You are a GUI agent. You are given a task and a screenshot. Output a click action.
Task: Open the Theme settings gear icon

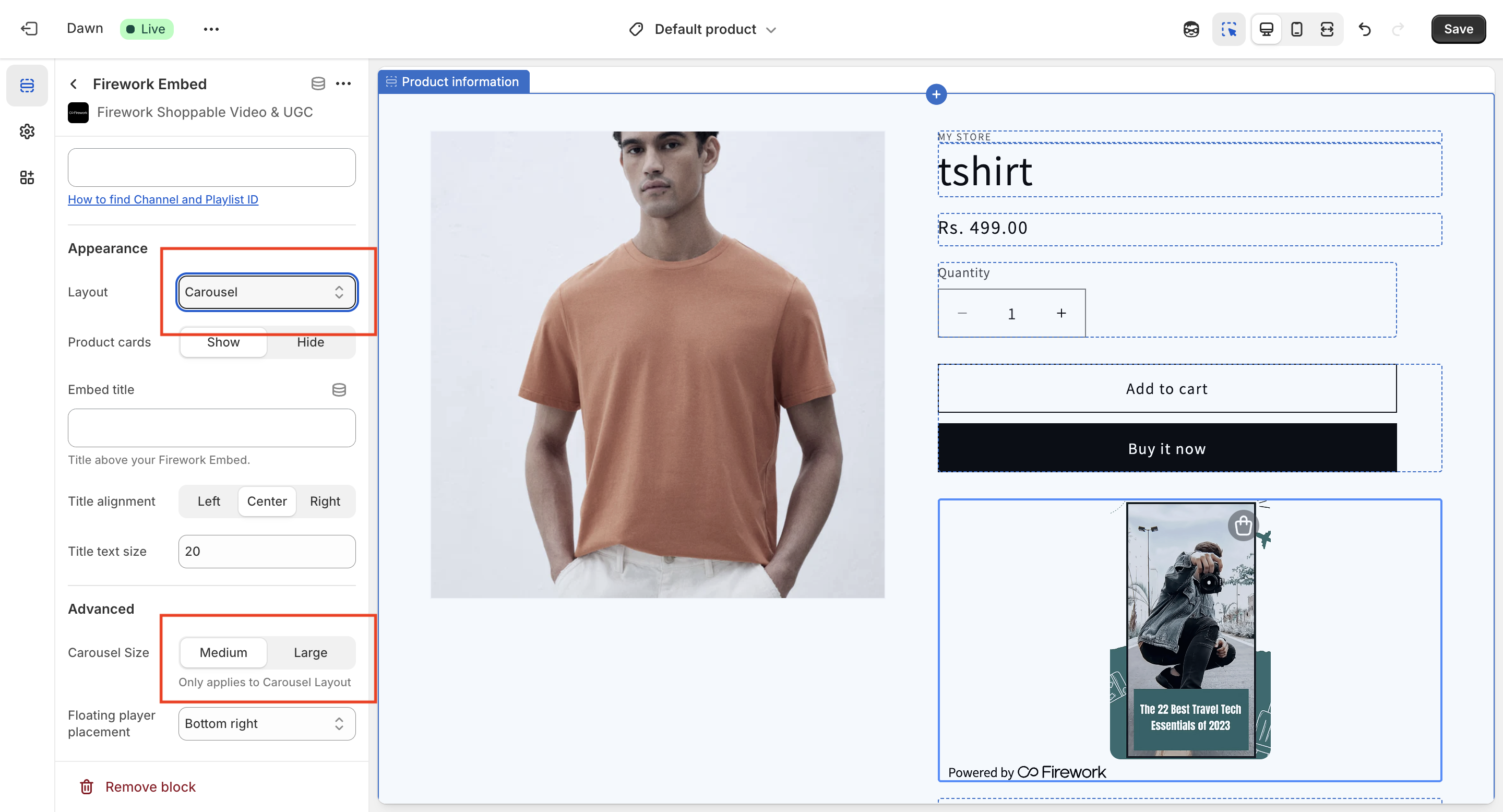(27, 132)
